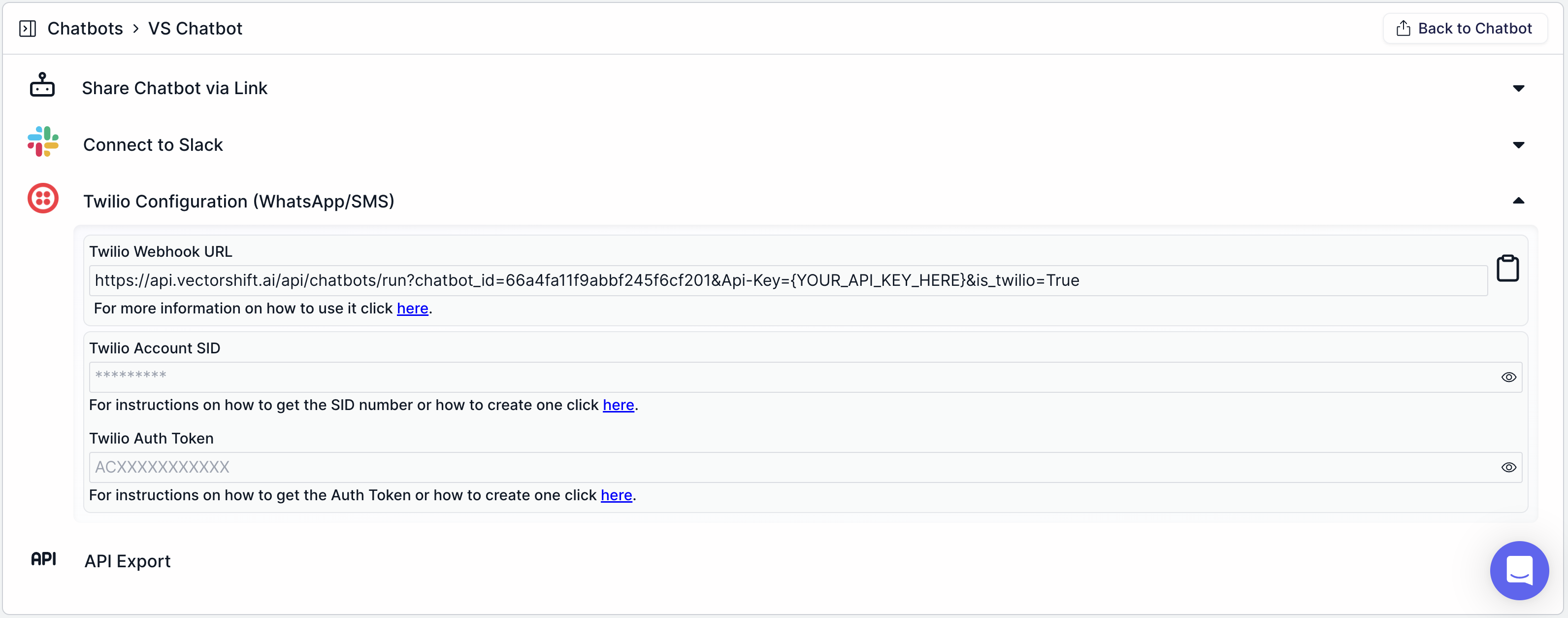Click the share icon inside Back to Chatbot button
The image size is (1568, 618).
[x=1403, y=28]
